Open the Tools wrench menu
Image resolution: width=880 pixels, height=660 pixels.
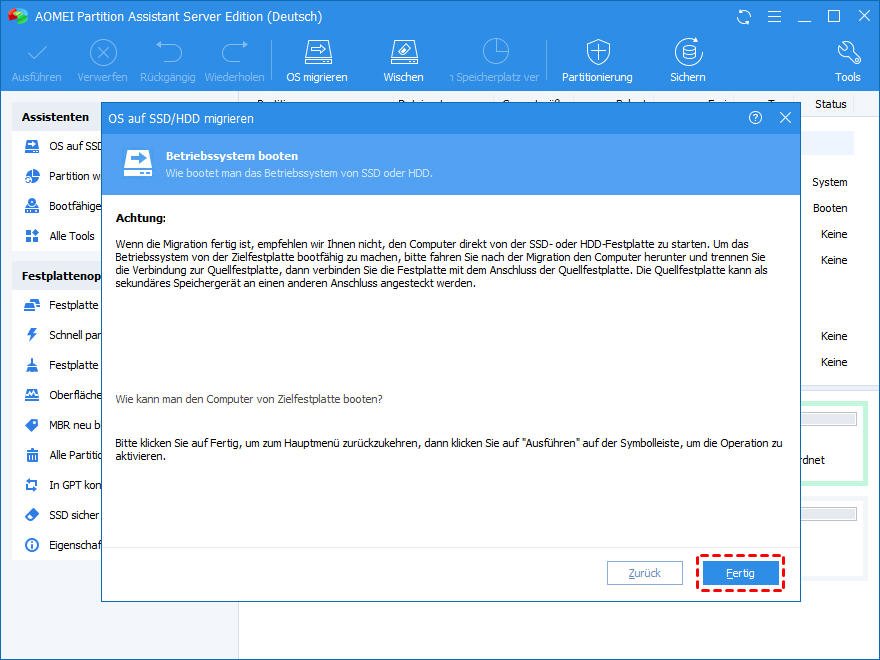click(x=847, y=61)
